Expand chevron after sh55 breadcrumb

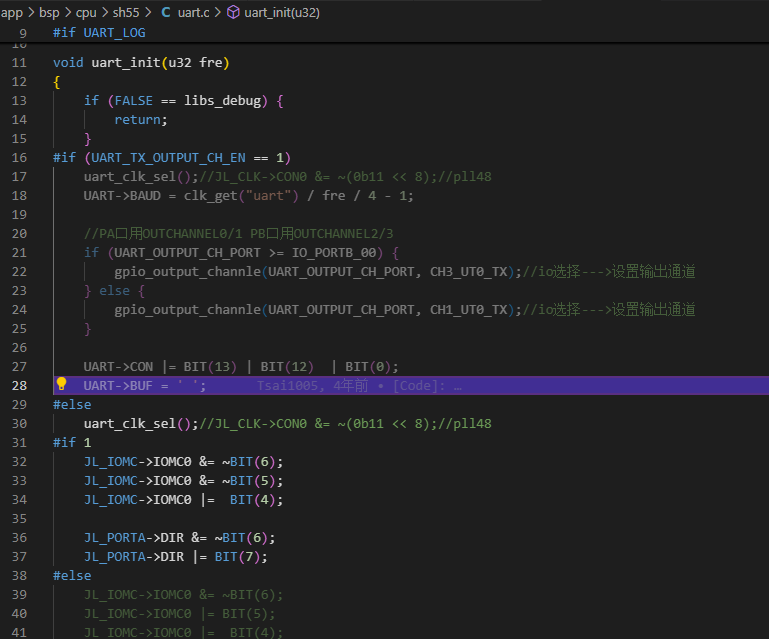coord(148,12)
